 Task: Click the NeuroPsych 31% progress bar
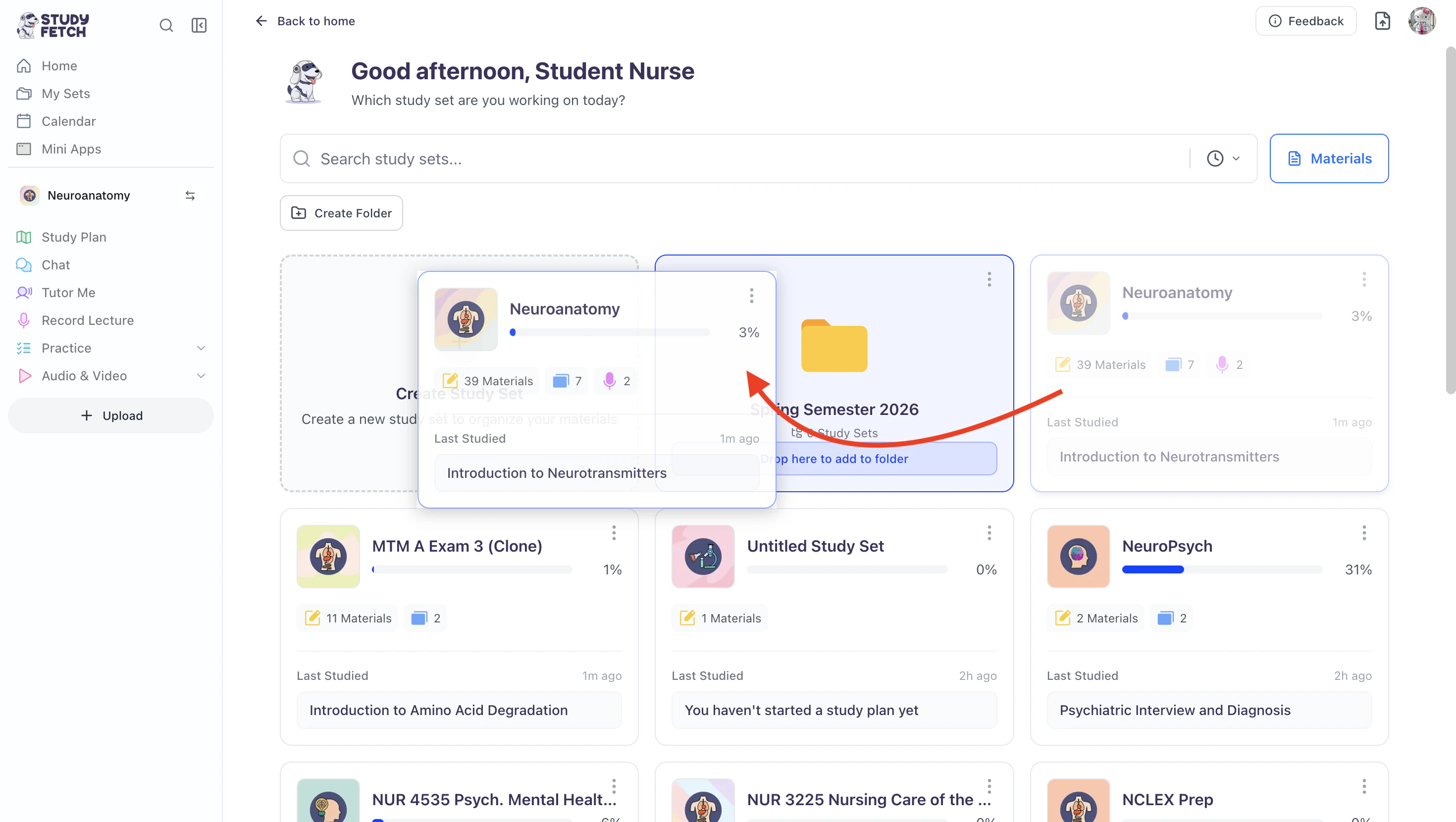(x=1223, y=570)
